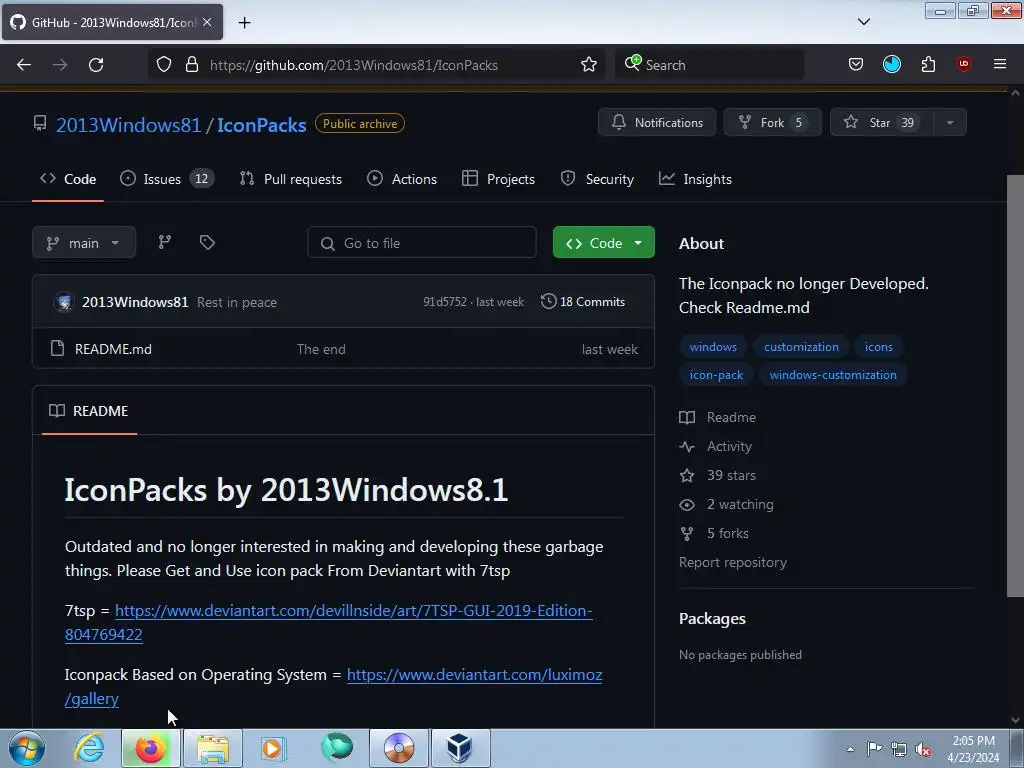
Task: Open the Actions tab
Action: click(x=402, y=179)
